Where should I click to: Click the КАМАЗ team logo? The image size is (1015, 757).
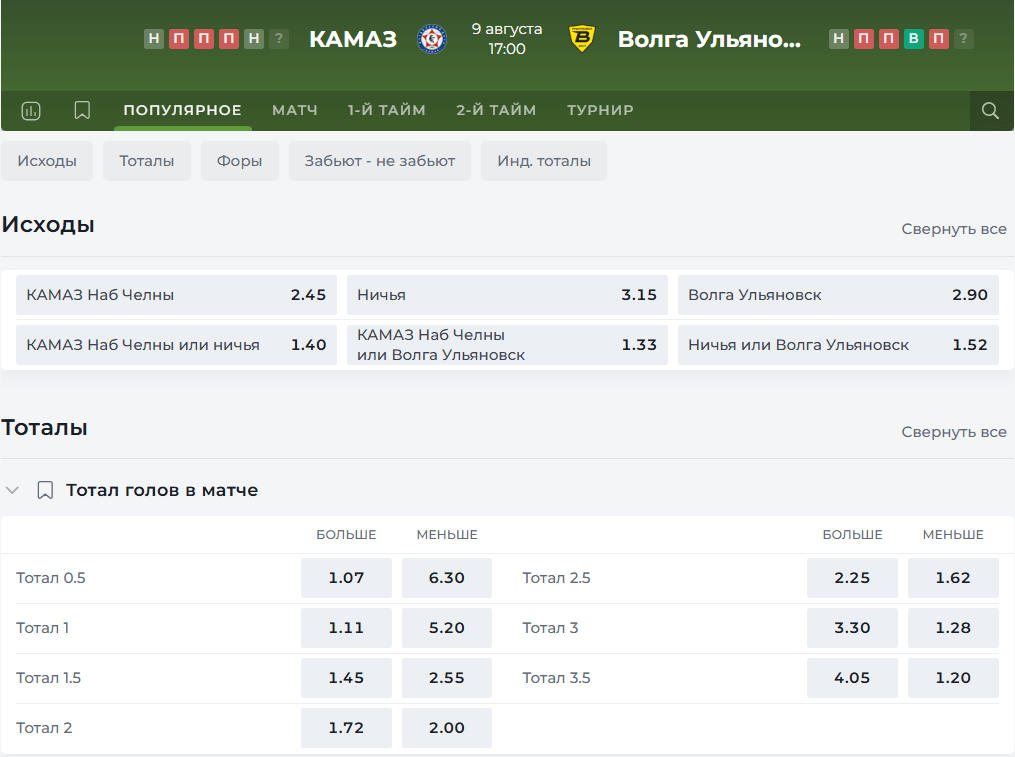coord(432,39)
